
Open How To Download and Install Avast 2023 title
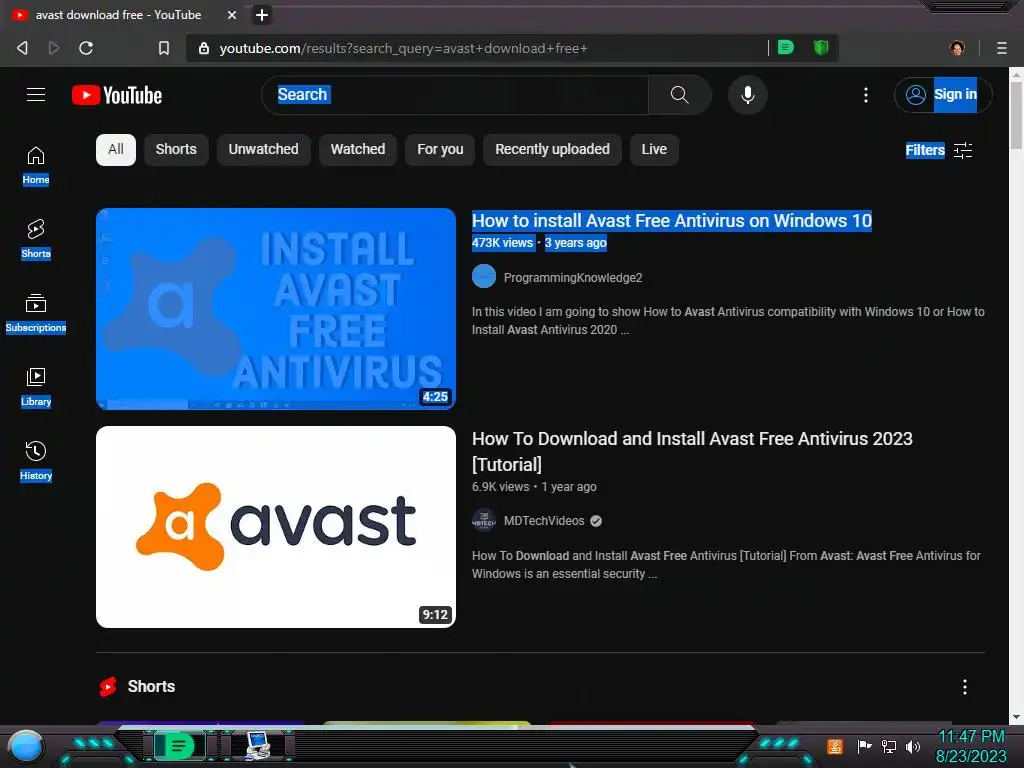[692, 451]
